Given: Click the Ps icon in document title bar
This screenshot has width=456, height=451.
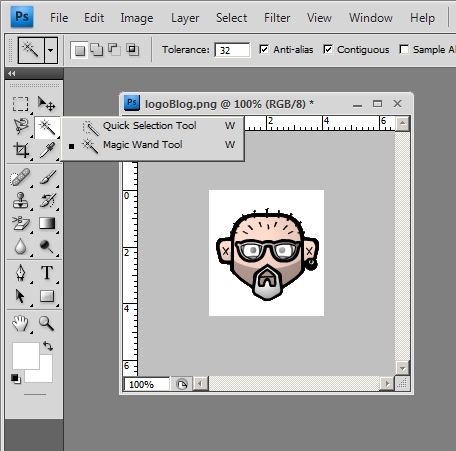Looking at the screenshot, I should (132, 103).
